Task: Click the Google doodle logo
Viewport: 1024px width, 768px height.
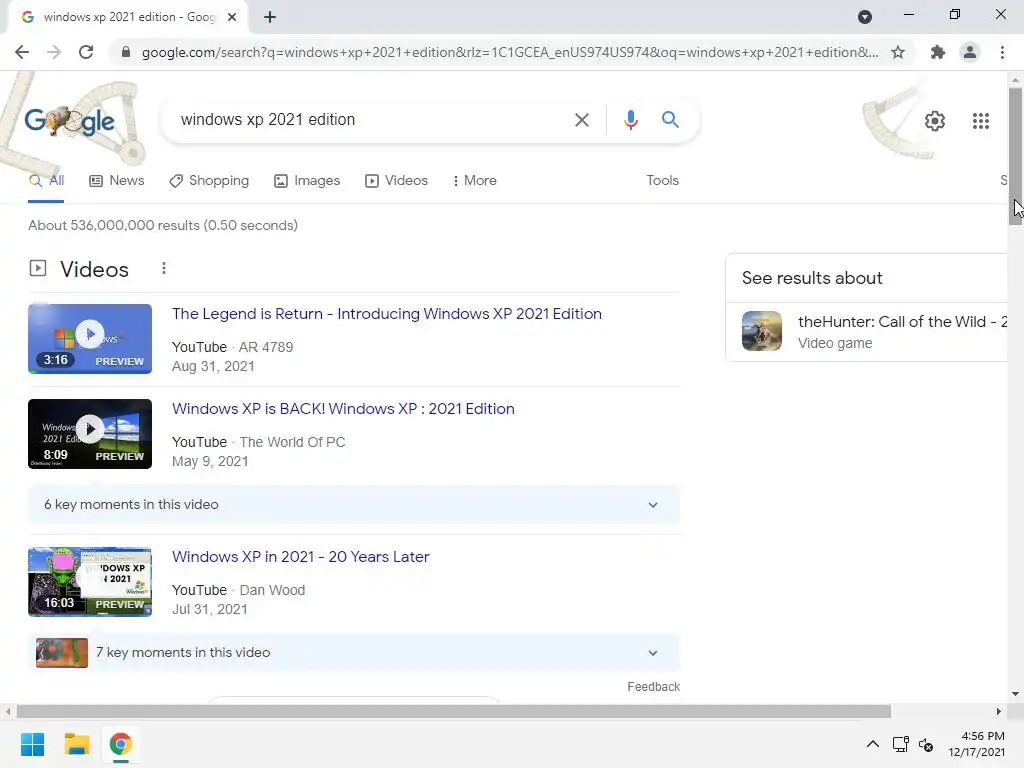Action: click(70, 121)
